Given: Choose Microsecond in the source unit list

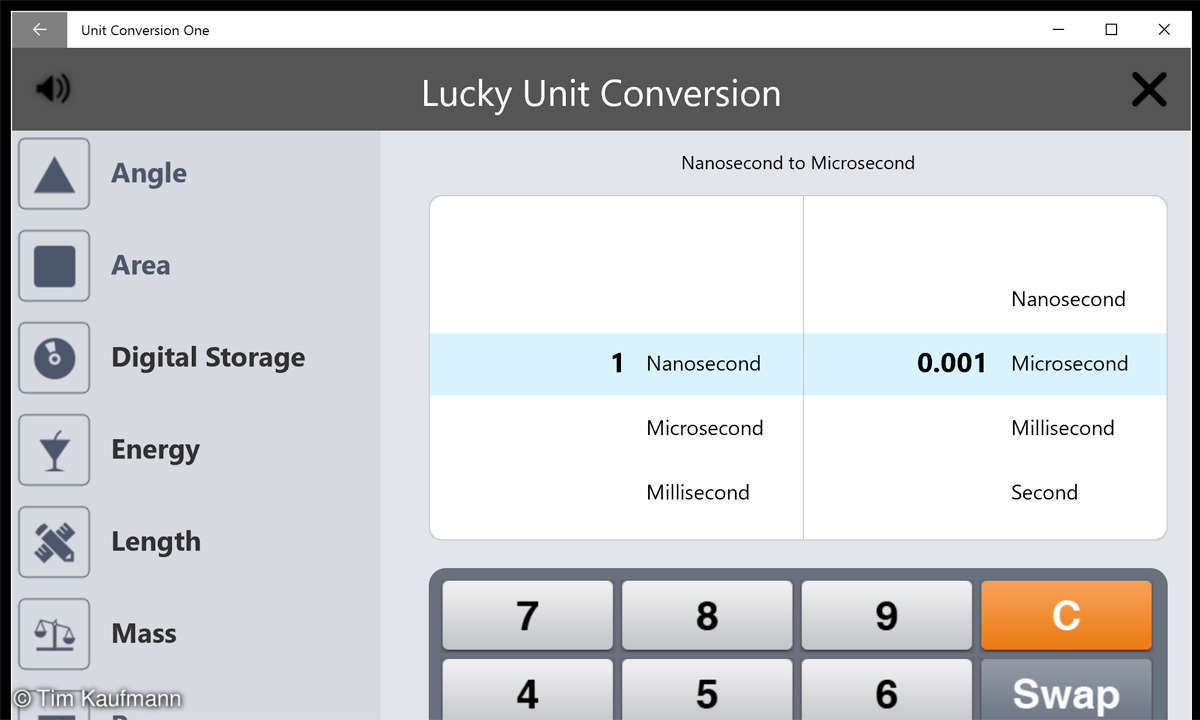Looking at the screenshot, I should point(705,428).
